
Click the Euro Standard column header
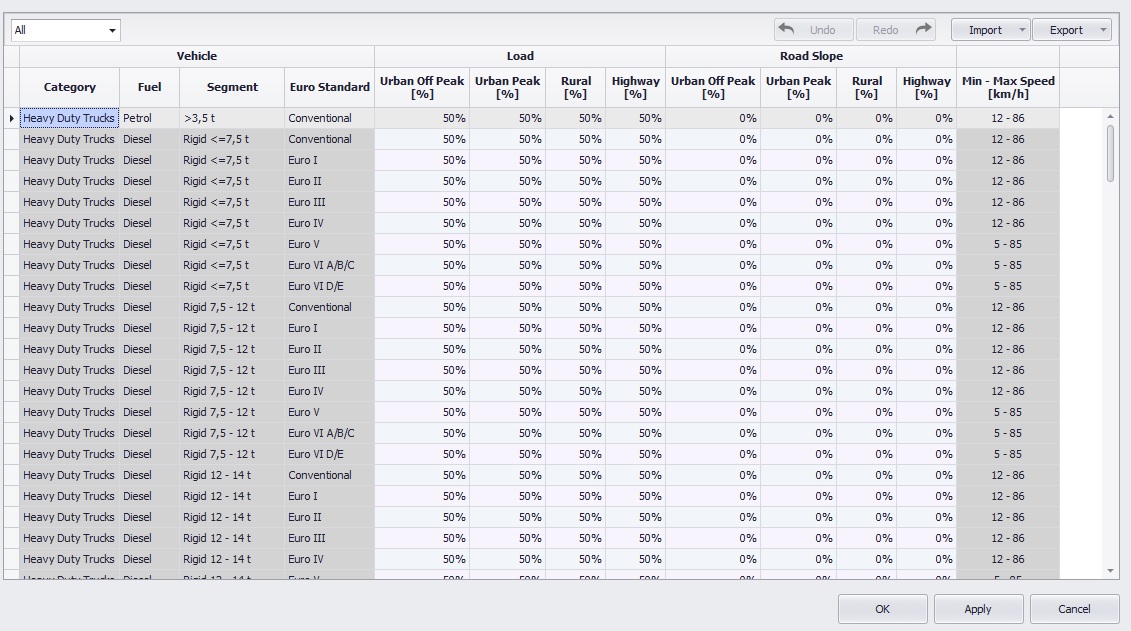coord(329,87)
